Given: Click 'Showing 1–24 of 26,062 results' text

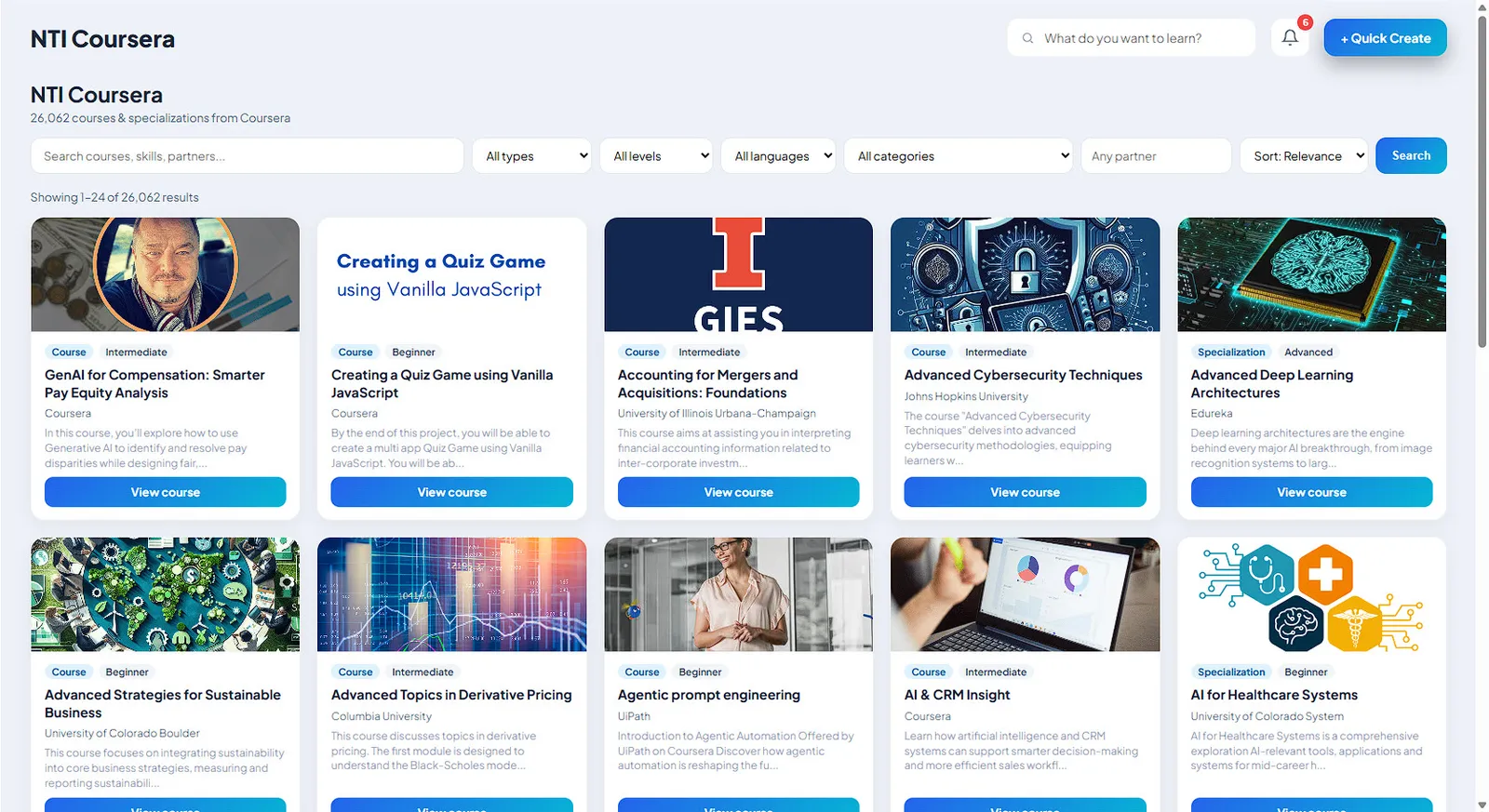Looking at the screenshot, I should click(x=114, y=197).
